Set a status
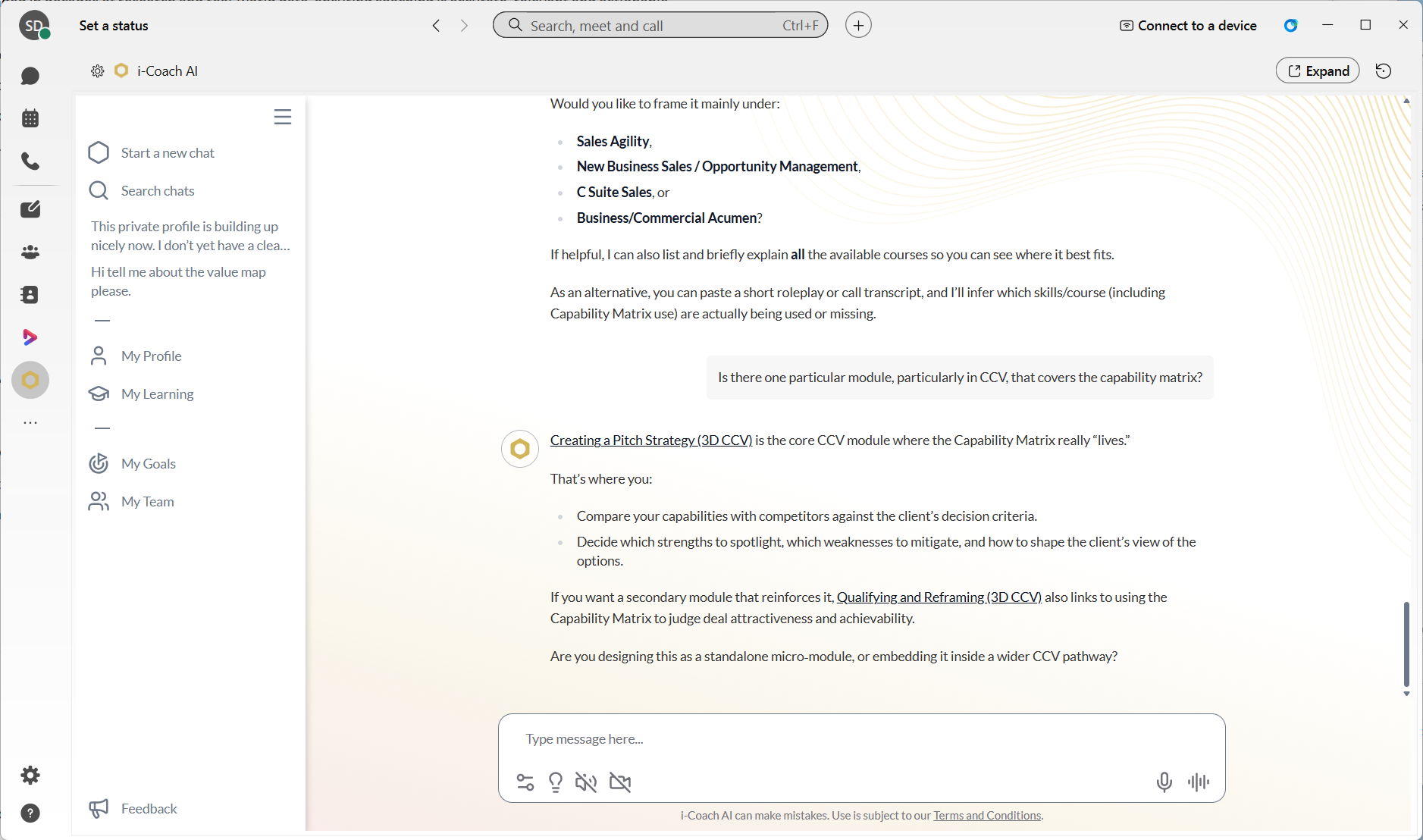This screenshot has width=1423, height=840. (114, 26)
